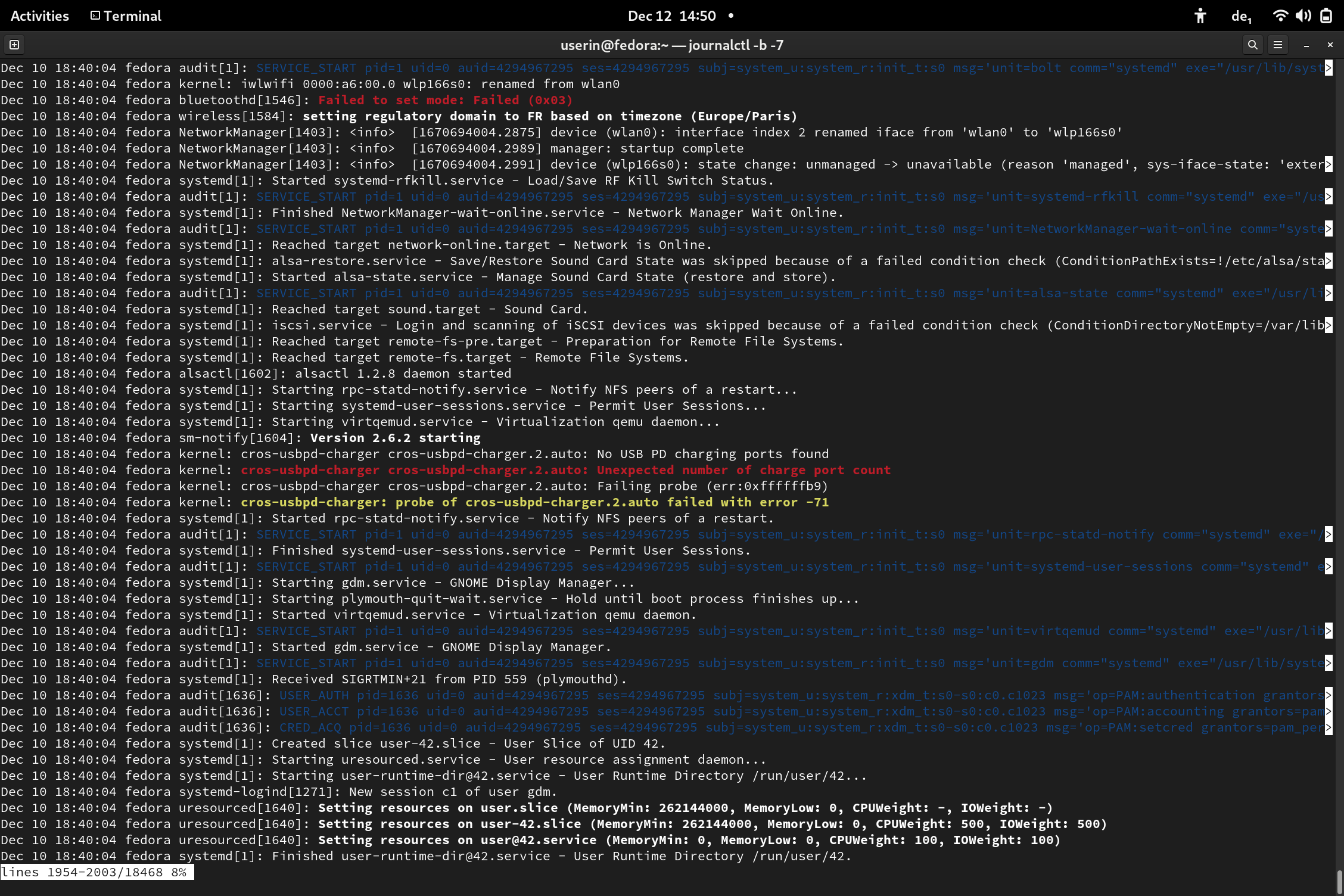Open the calendar from Dec 12 14:50 clock
The image size is (1344, 896).
click(672, 16)
